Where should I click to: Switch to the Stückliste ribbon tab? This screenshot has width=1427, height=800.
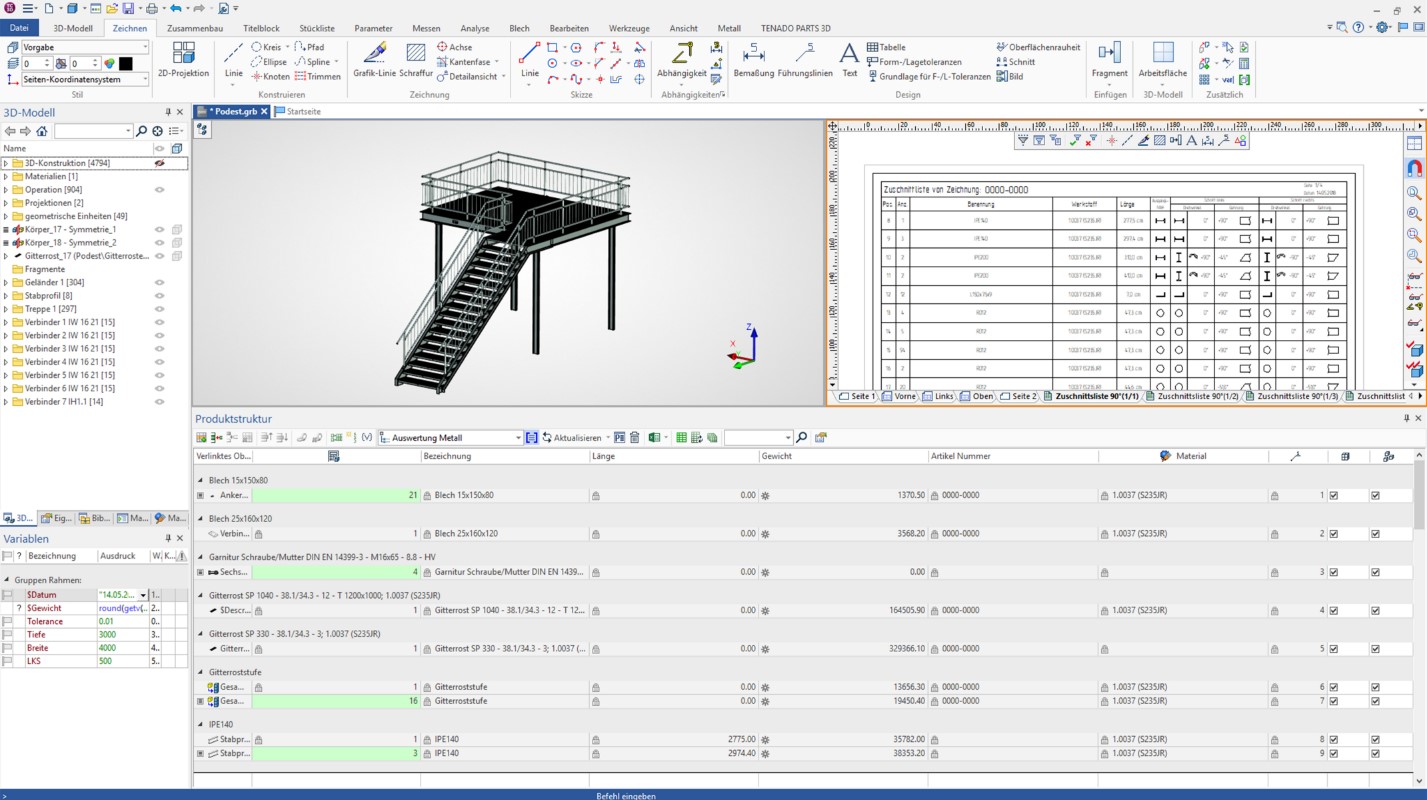[317, 28]
